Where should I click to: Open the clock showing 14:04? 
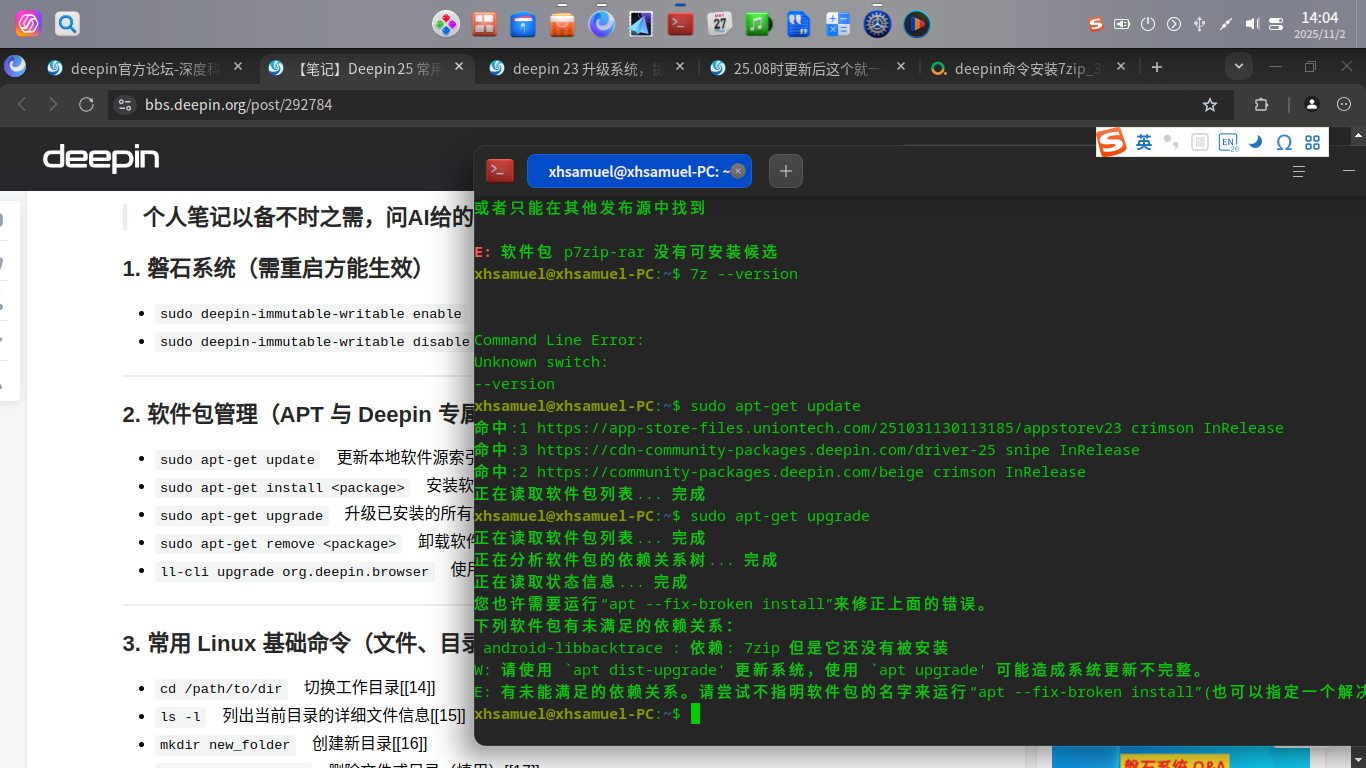coord(1320,24)
